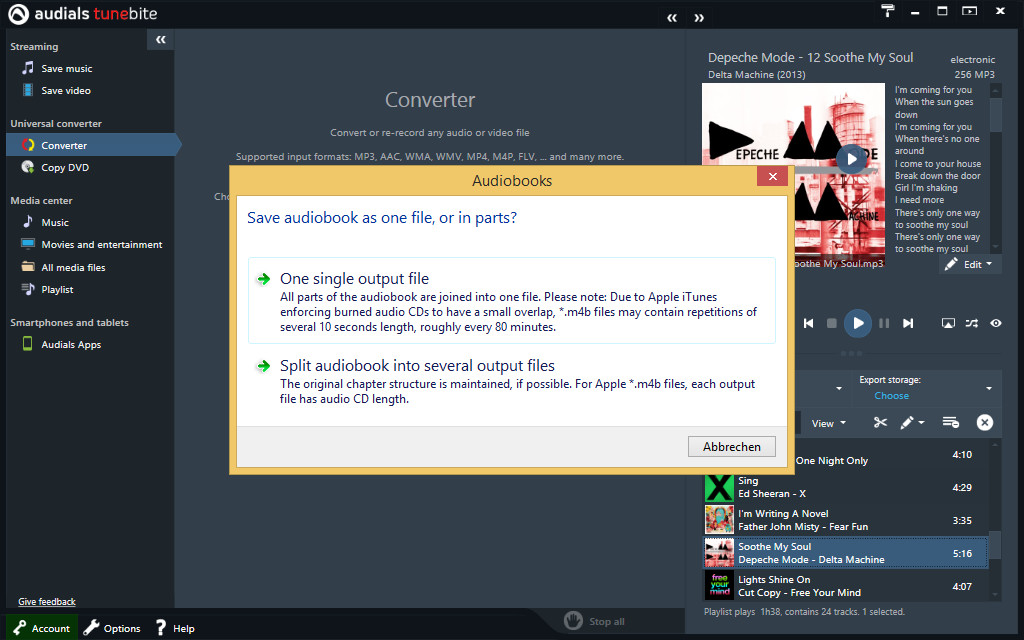Screen dimensions: 1024x640
Task: Choose One single output file option
Action: point(512,300)
